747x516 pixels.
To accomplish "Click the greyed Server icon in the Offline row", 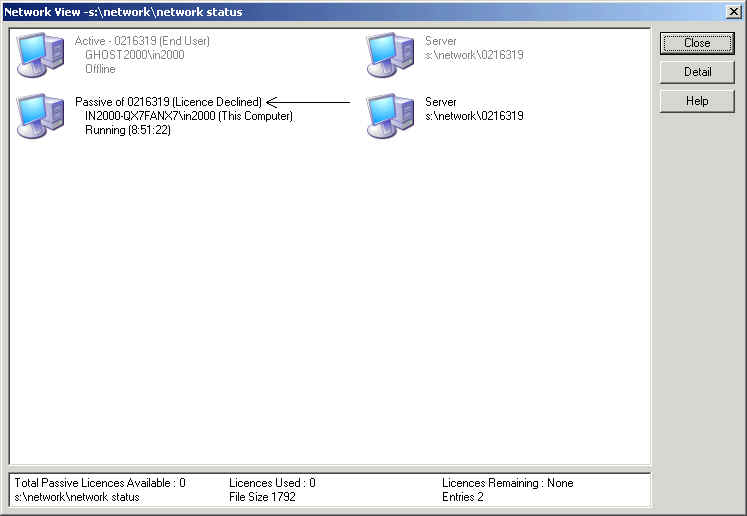I will coord(391,55).
